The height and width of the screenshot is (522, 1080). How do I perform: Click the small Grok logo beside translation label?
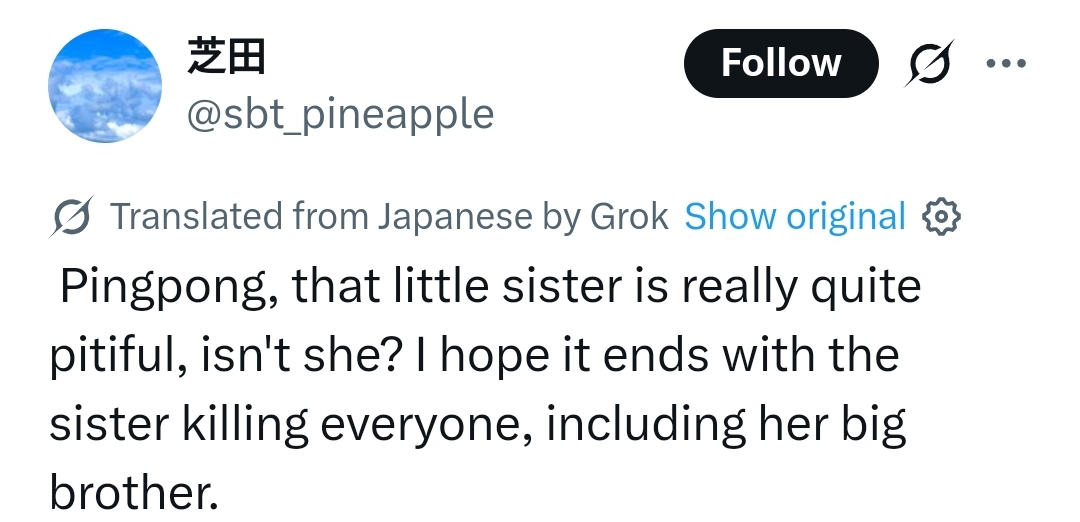(71, 217)
